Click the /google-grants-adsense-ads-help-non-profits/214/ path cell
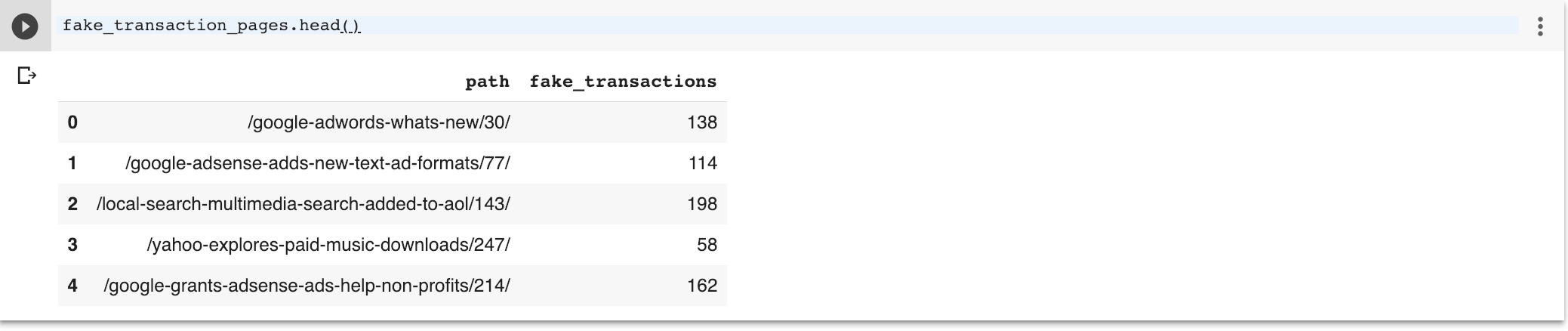The width and height of the screenshot is (1568, 331). click(x=307, y=286)
